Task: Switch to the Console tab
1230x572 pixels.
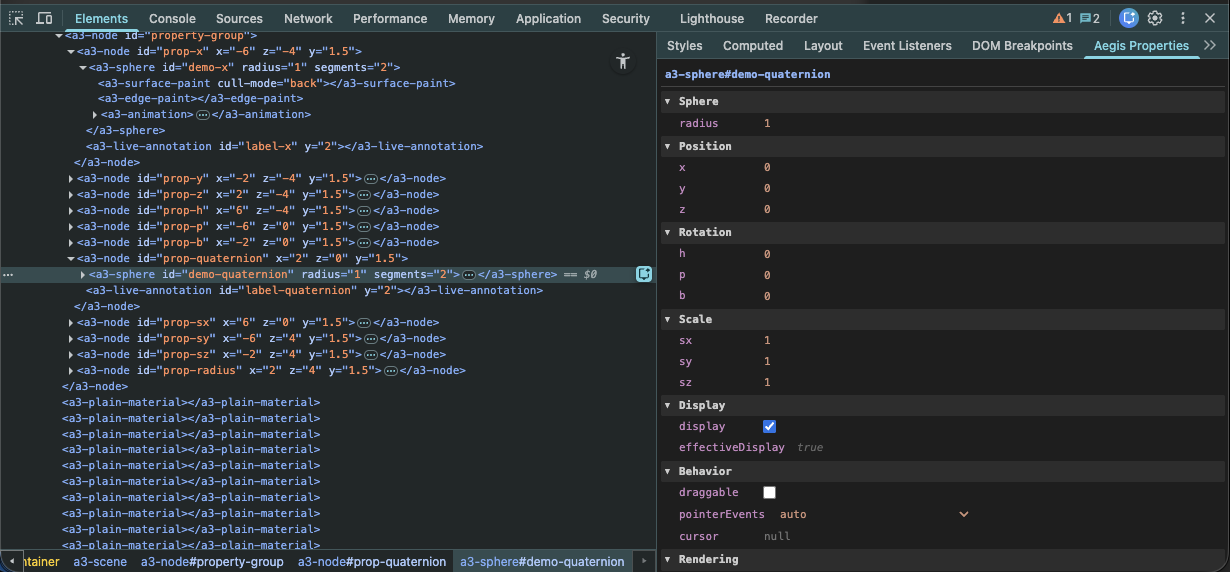Action: point(172,18)
